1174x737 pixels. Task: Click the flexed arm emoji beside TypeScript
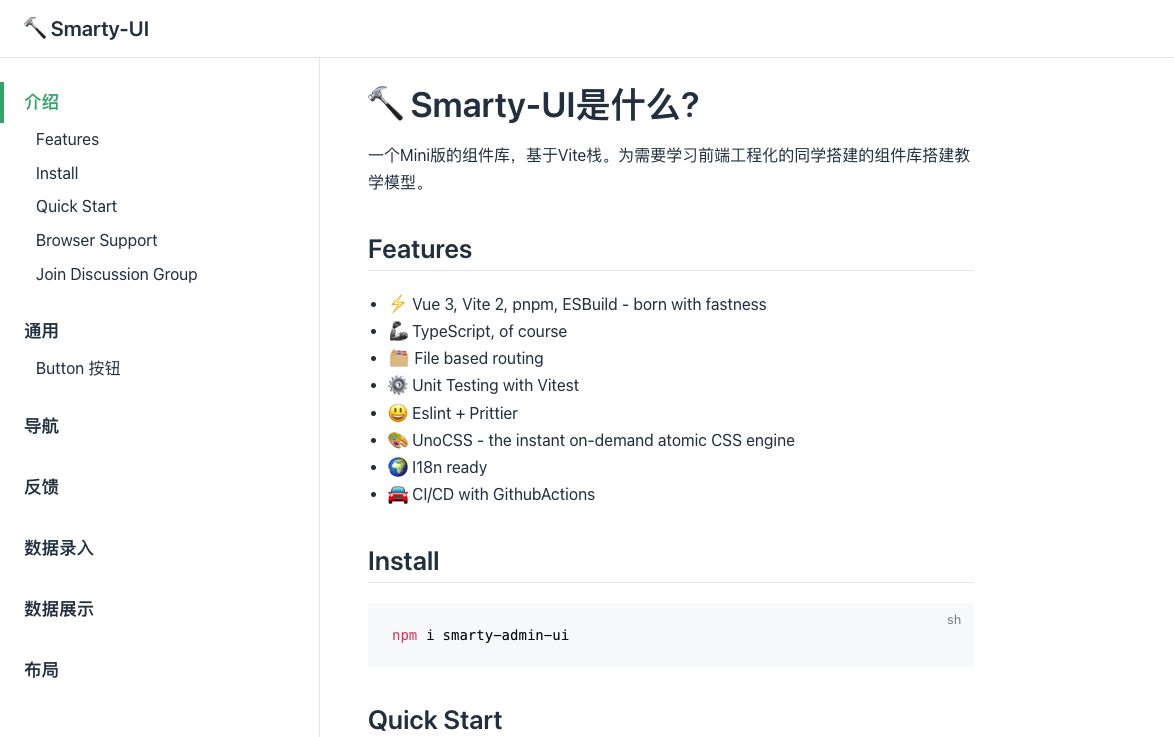point(397,331)
